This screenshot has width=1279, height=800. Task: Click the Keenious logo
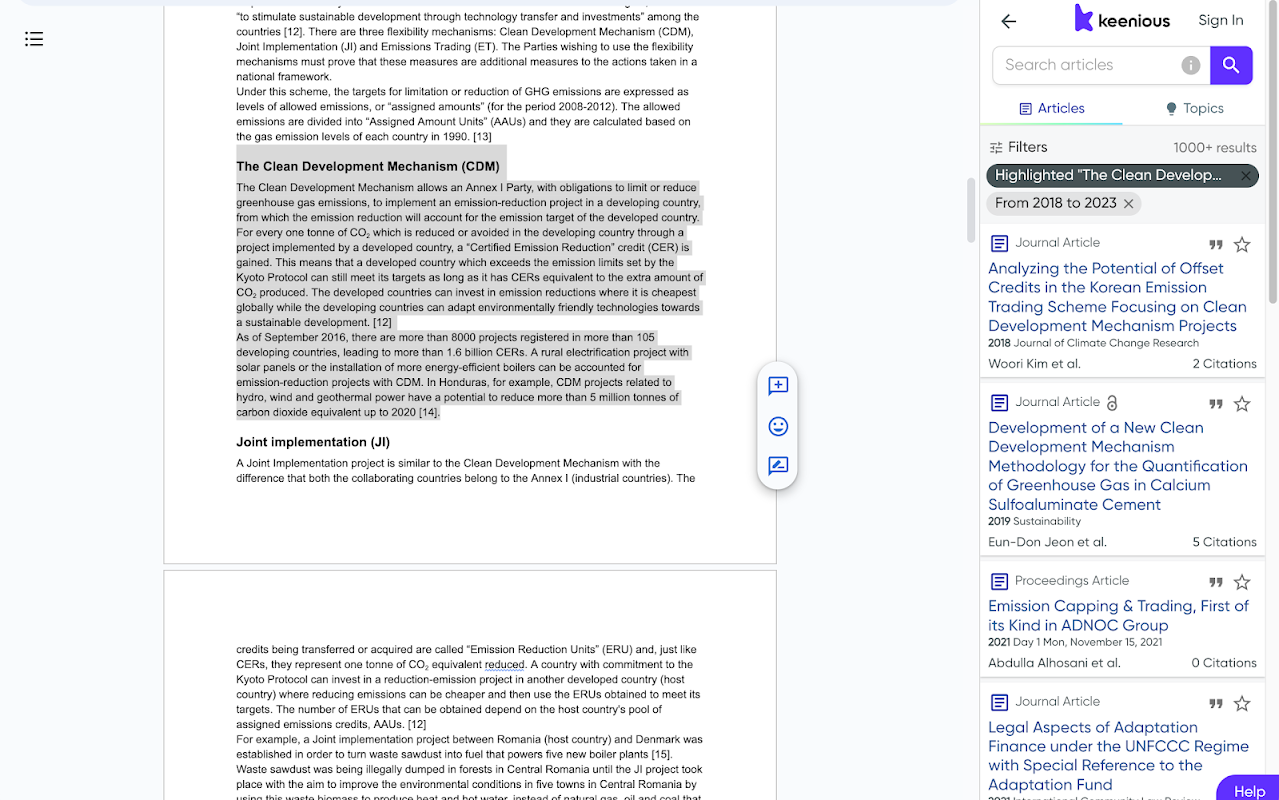(x=1121, y=19)
